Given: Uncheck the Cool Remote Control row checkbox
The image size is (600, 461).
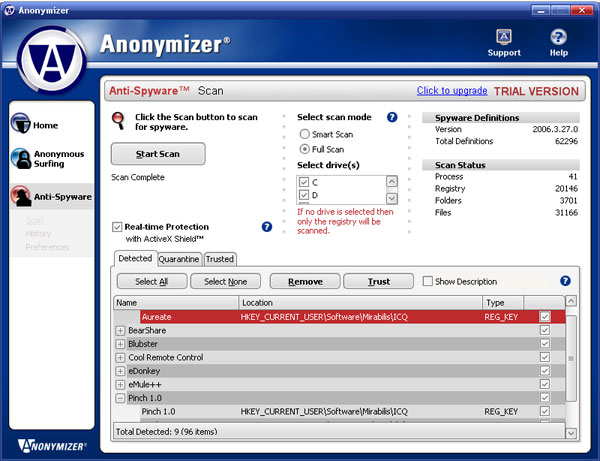Looking at the screenshot, I should (545, 357).
